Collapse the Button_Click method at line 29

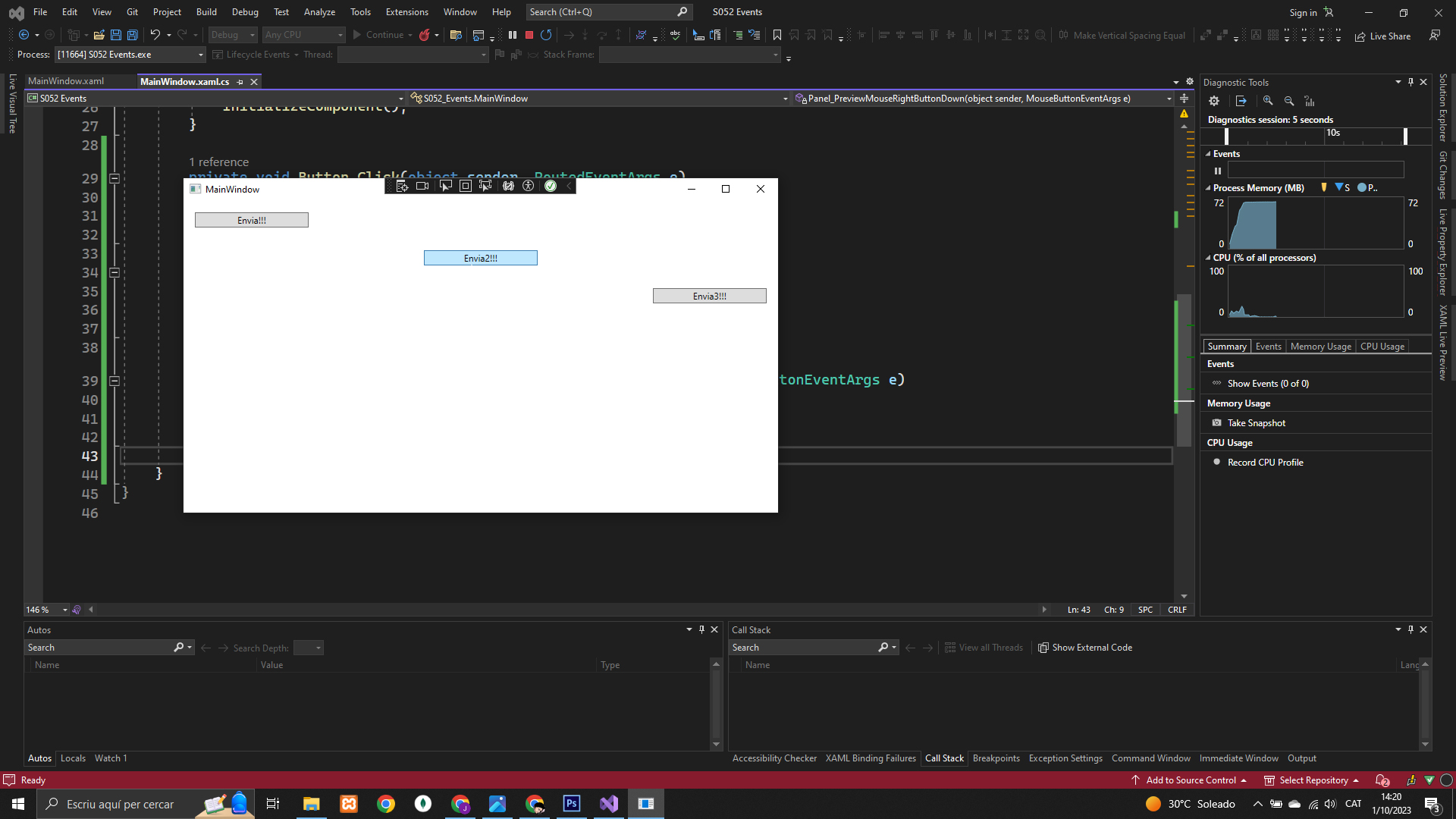click(x=115, y=179)
